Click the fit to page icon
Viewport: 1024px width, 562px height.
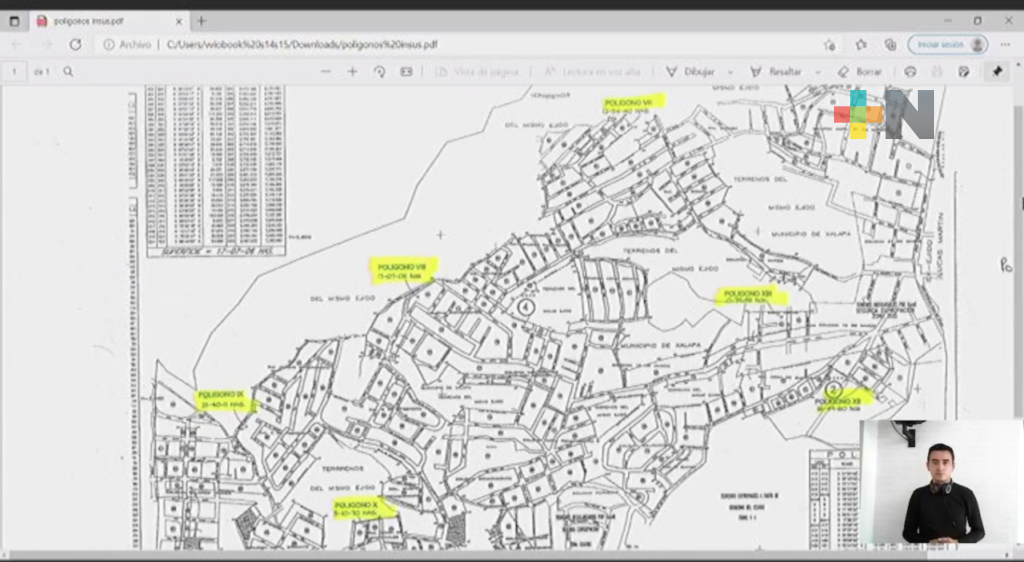406,72
